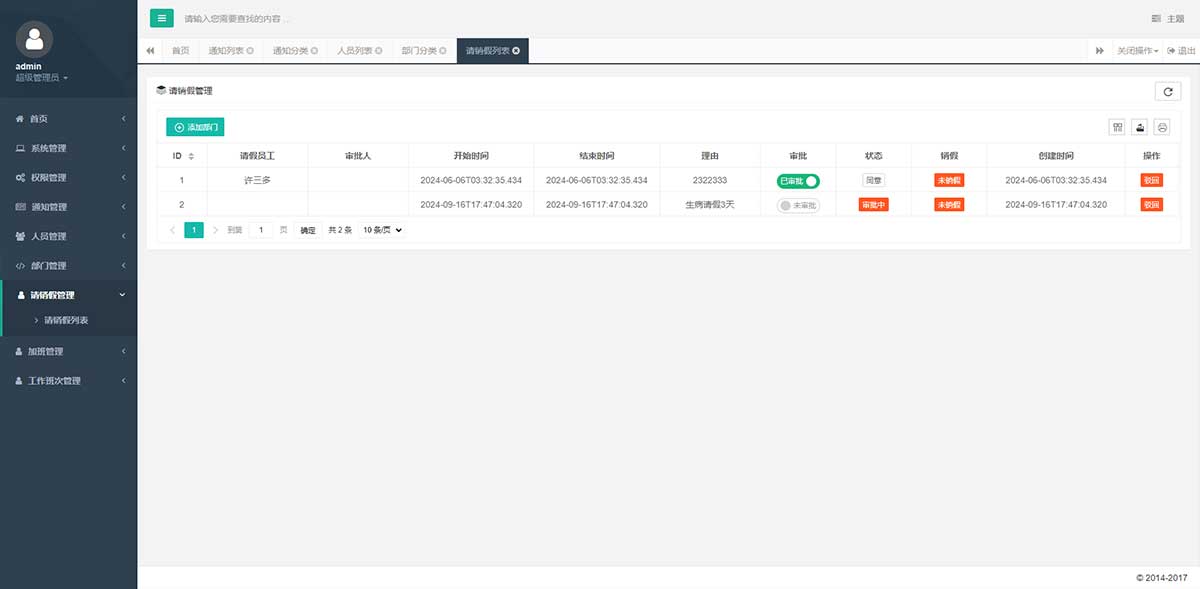Open the 10条/页 page size dropdown
The width and height of the screenshot is (1200, 589).
pos(383,230)
